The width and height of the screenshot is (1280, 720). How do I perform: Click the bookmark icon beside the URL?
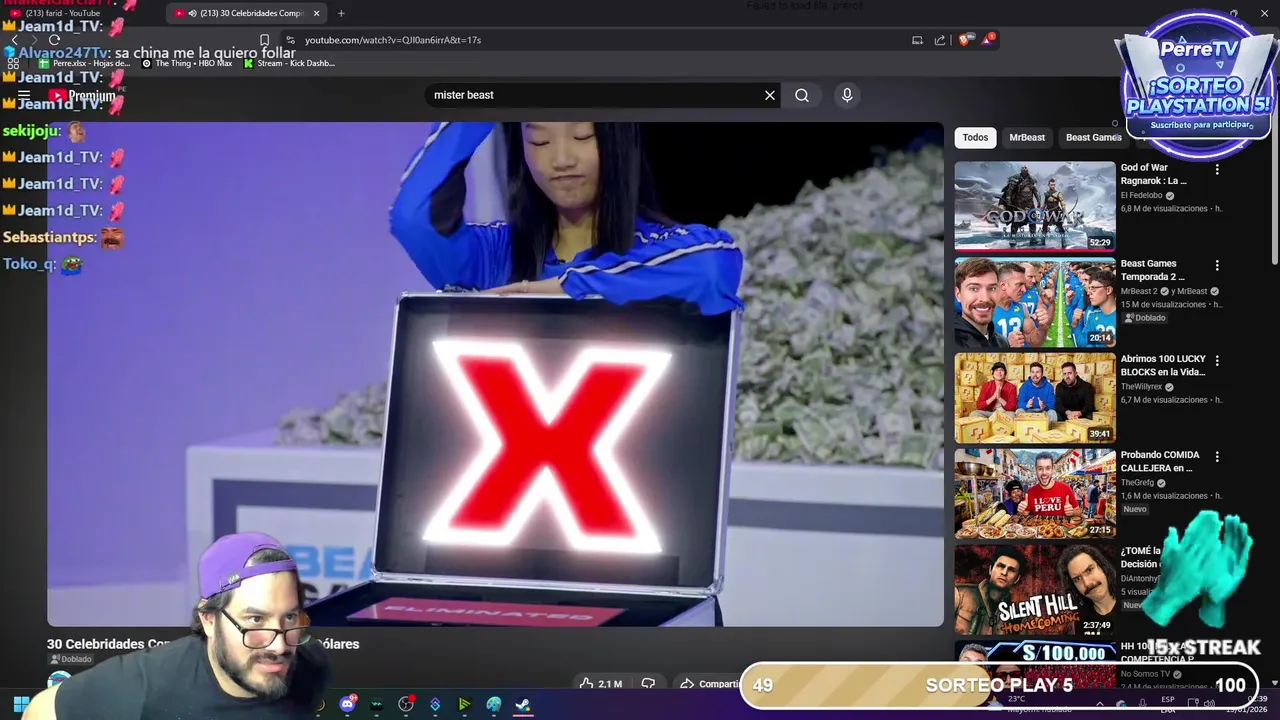pos(264,40)
